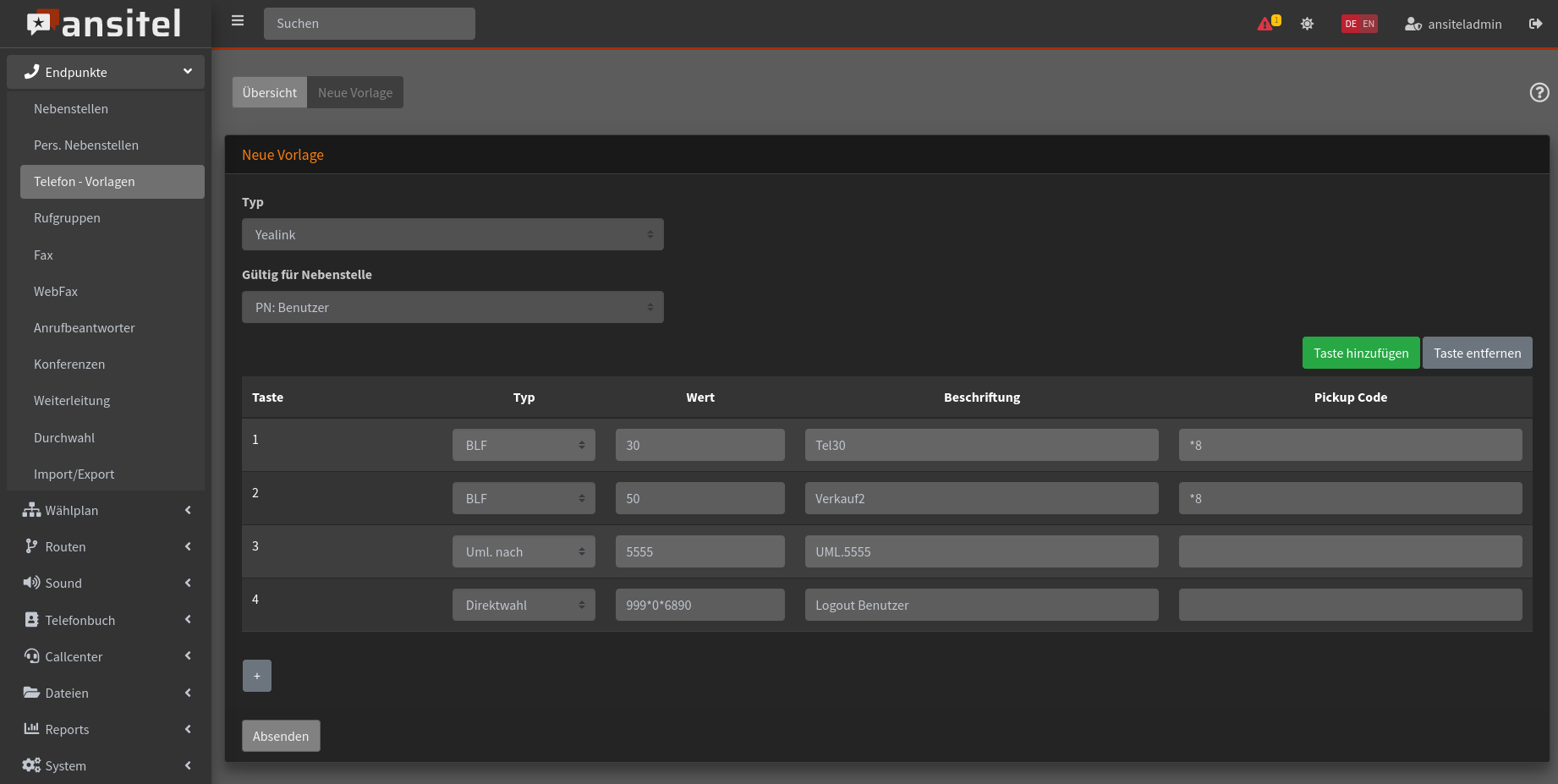The width and height of the screenshot is (1558, 784).
Task: Click the Beschriftung field containing Verkauf2
Action: point(981,498)
